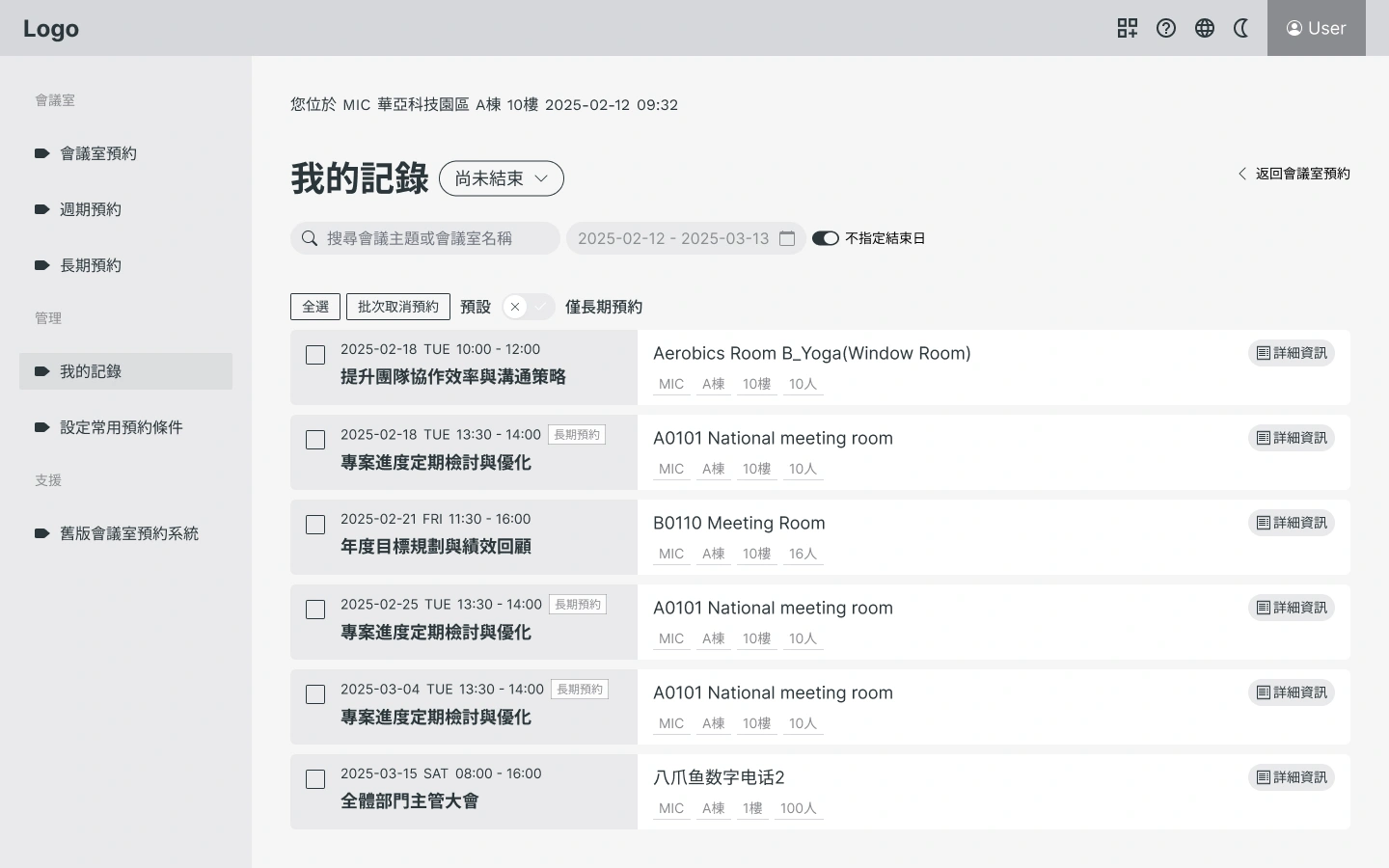
Task: Go to 設定常用預約條件 in sidebar
Action: click(x=122, y=427)
